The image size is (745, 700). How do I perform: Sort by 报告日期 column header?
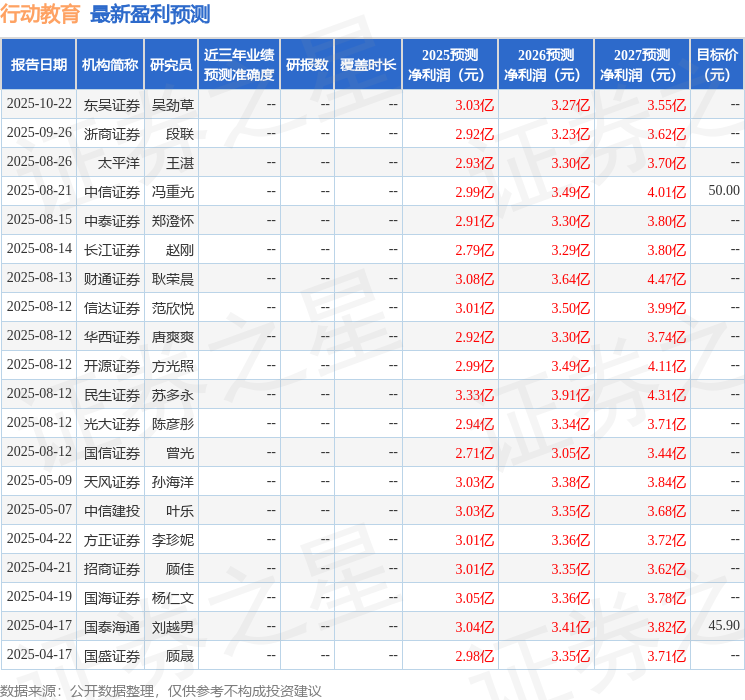[x=39, y=64]
